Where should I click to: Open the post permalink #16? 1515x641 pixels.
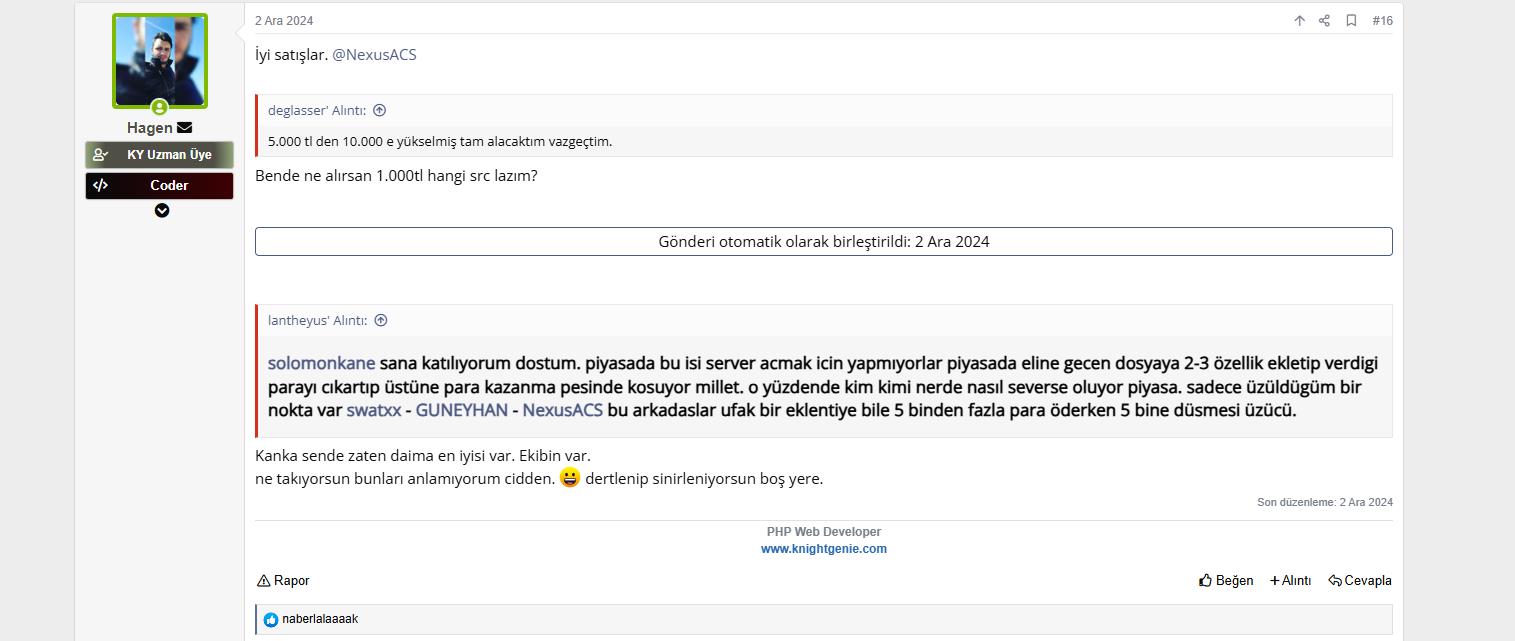[x=1382, y=21]
